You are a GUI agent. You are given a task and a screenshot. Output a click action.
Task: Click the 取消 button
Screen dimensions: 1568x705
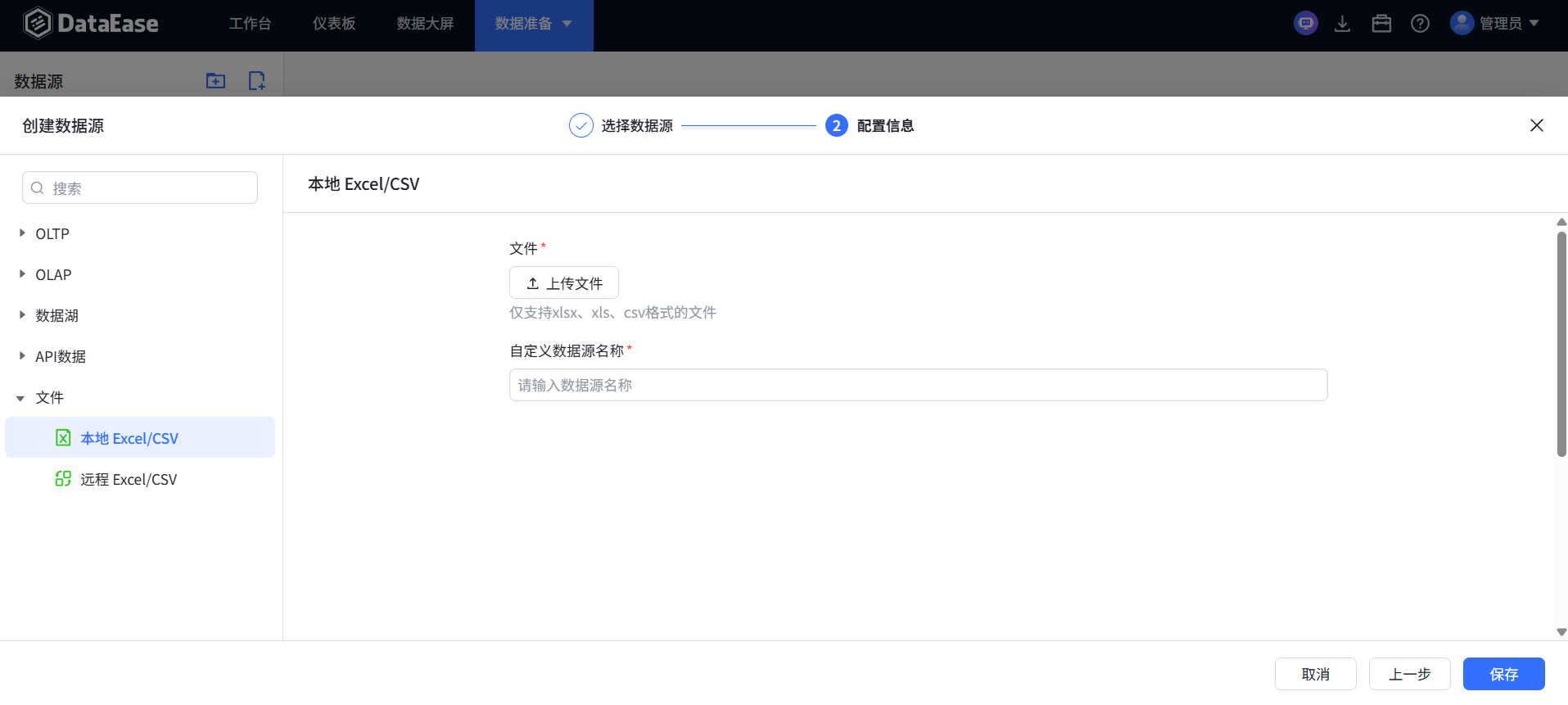click(1316, 674)
